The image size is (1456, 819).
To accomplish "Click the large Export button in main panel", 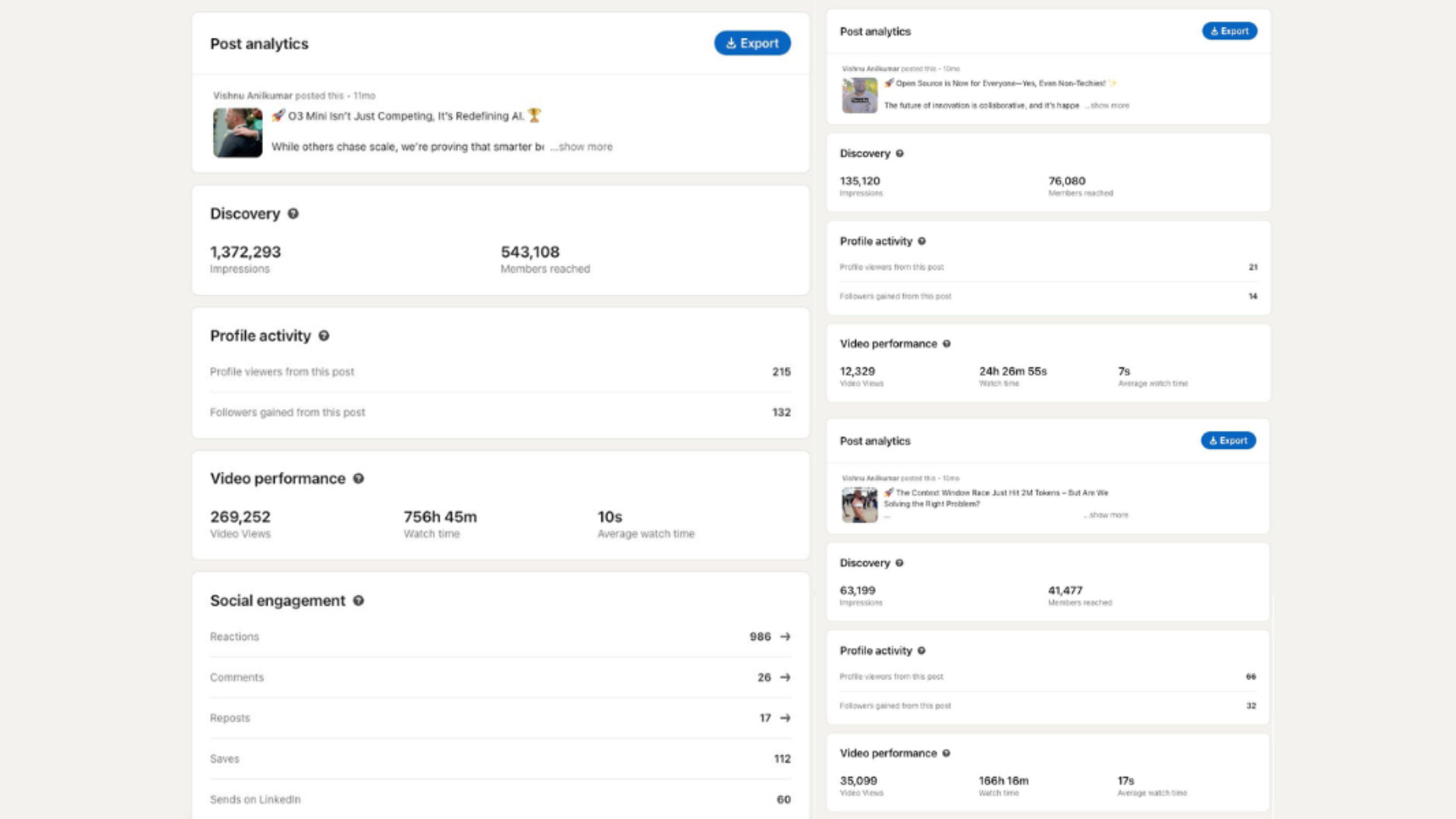I will (x=752, y=43).
